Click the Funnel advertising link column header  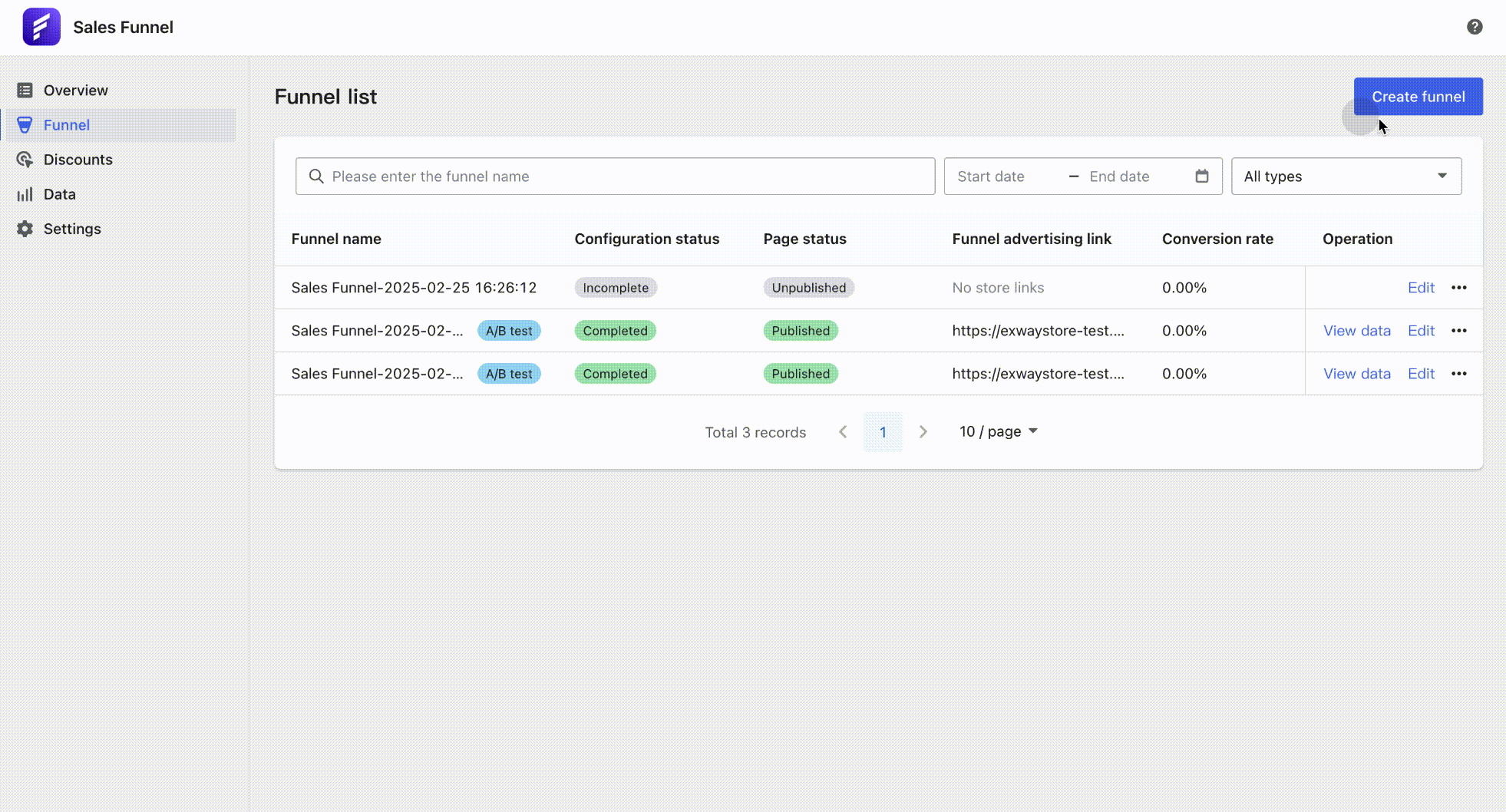click(1032, 239)
